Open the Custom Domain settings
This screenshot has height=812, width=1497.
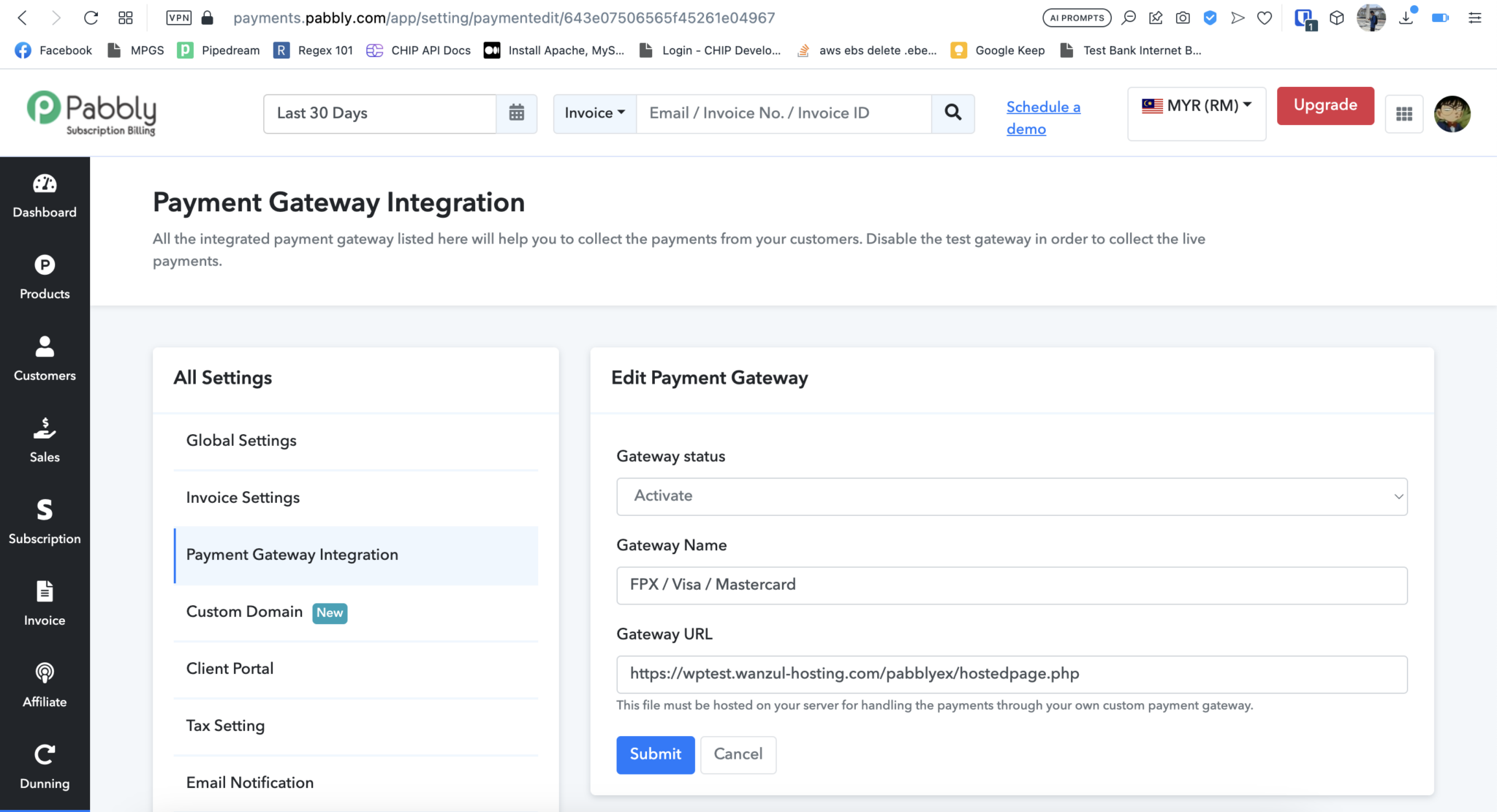tap(244, 612)
